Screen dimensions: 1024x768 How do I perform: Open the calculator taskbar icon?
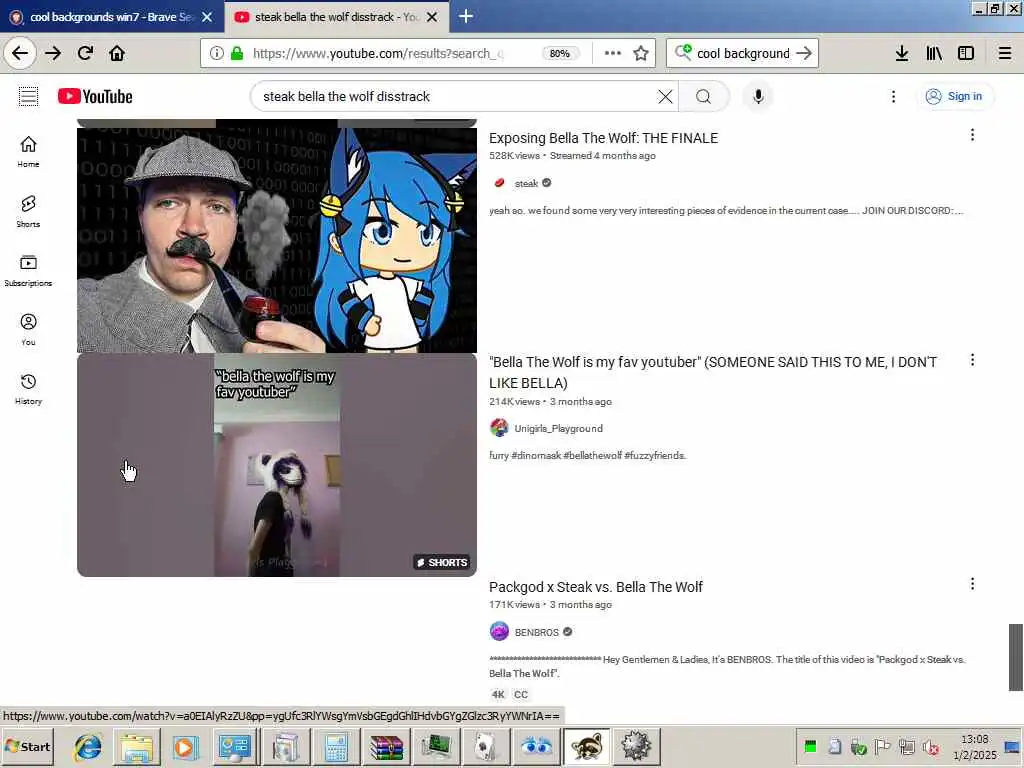click(336, 746)
